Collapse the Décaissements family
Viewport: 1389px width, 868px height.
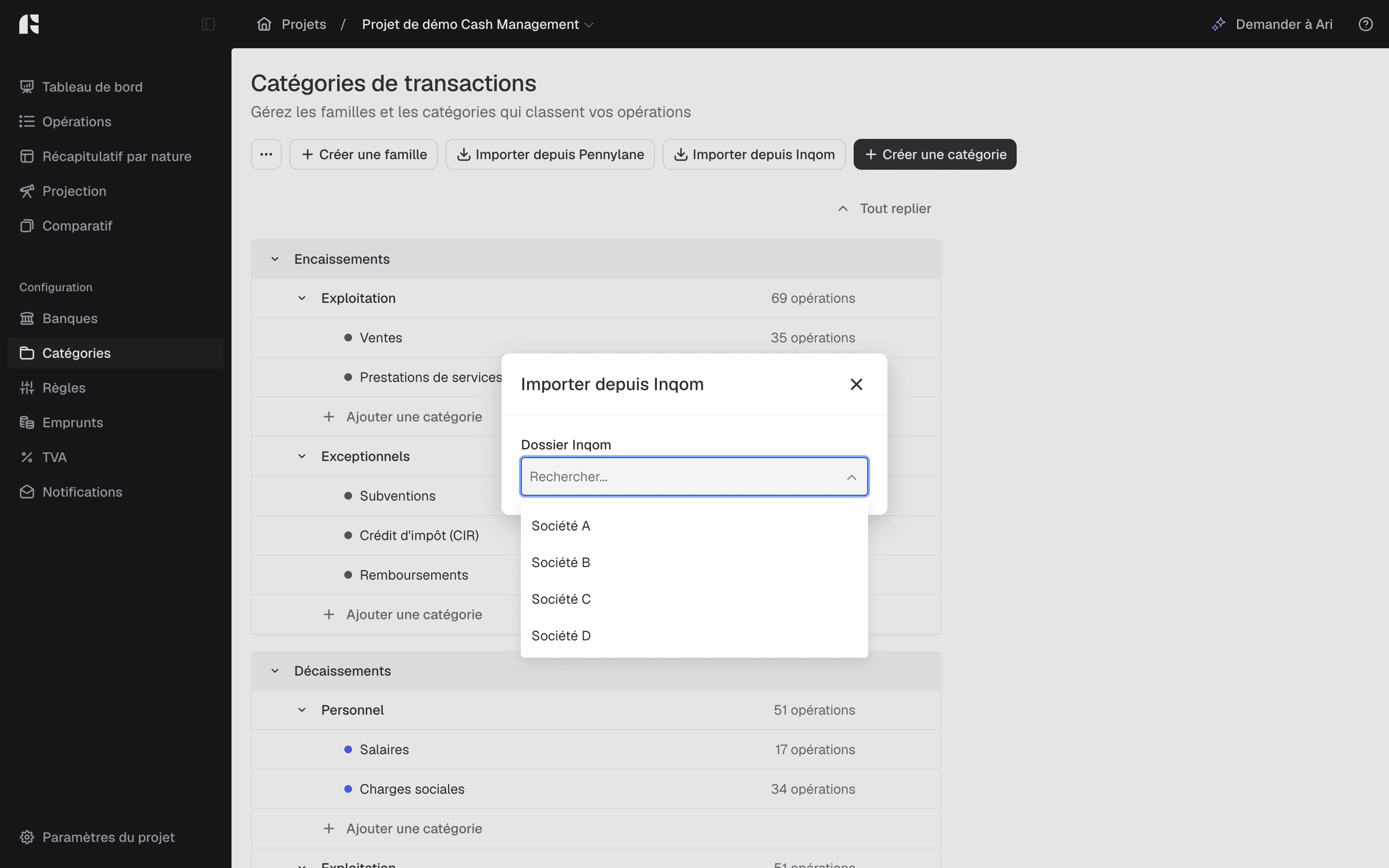click(275, 670)
